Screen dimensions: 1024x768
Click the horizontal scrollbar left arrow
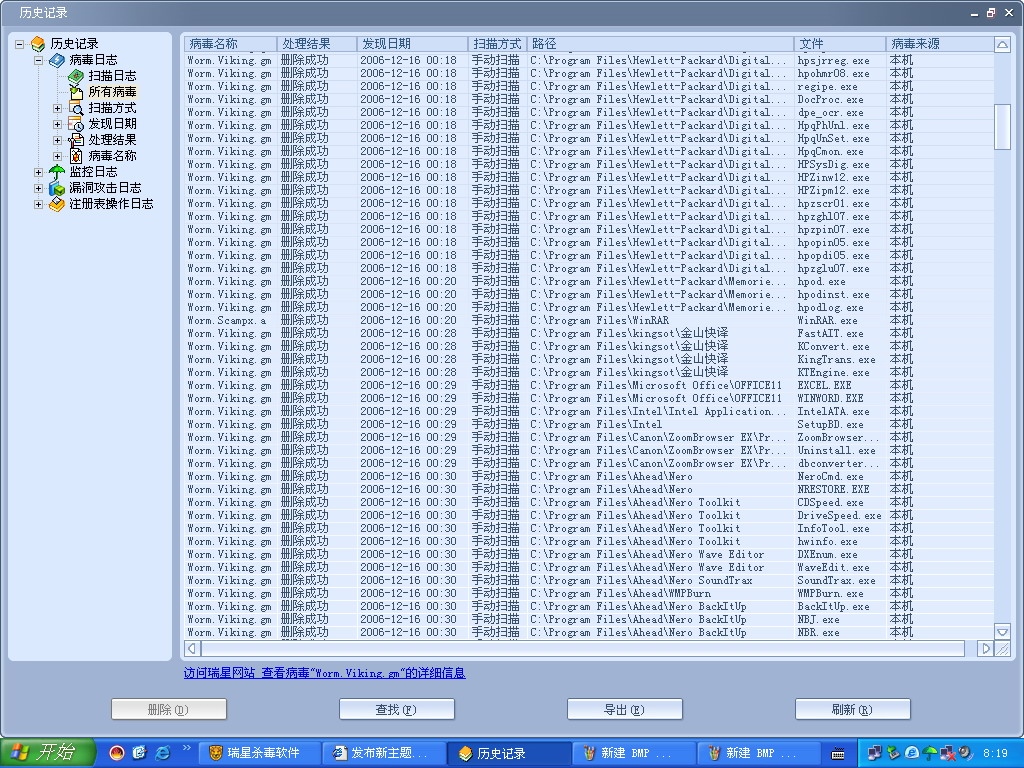(192, 648)
